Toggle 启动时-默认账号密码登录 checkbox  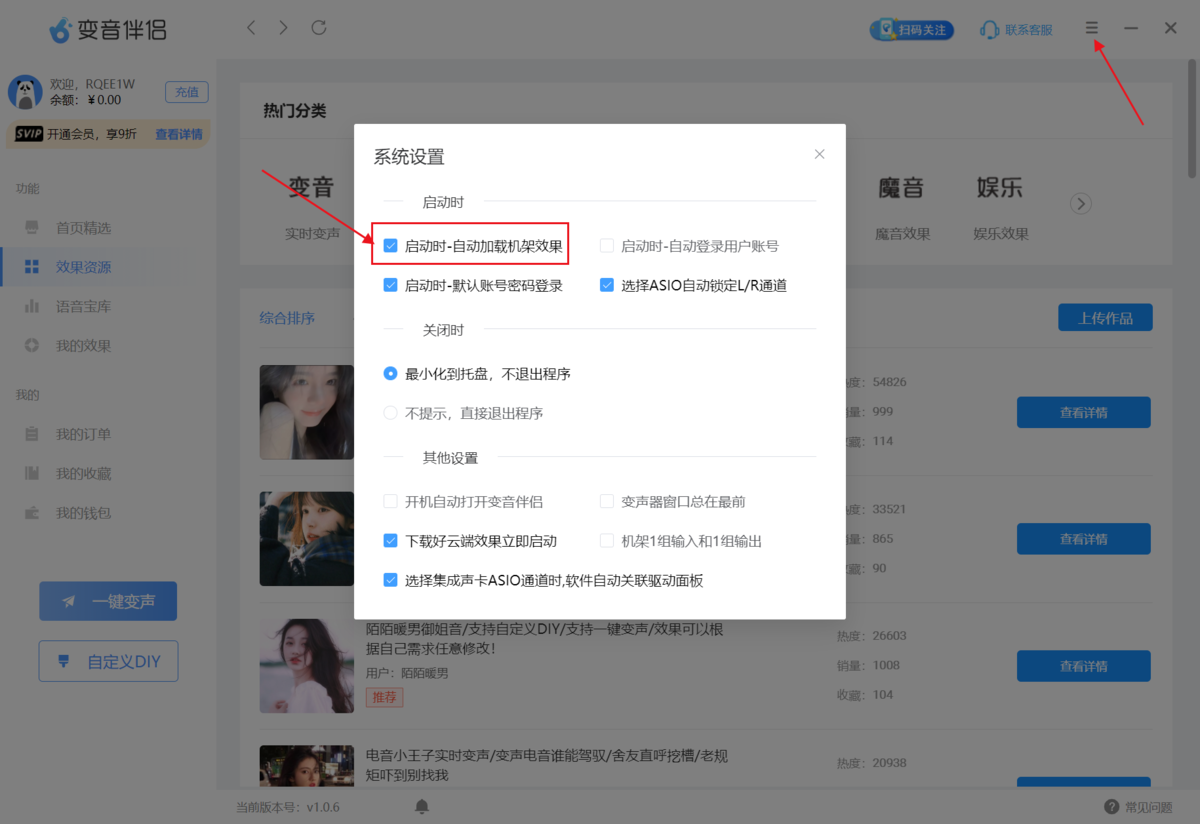391,285
